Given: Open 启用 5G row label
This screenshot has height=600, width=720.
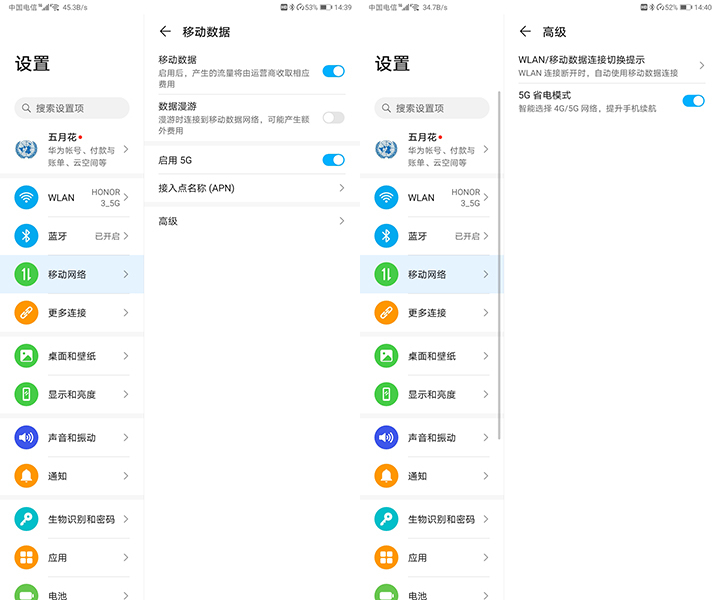Looking at the screenshot, I should point(175,160).
